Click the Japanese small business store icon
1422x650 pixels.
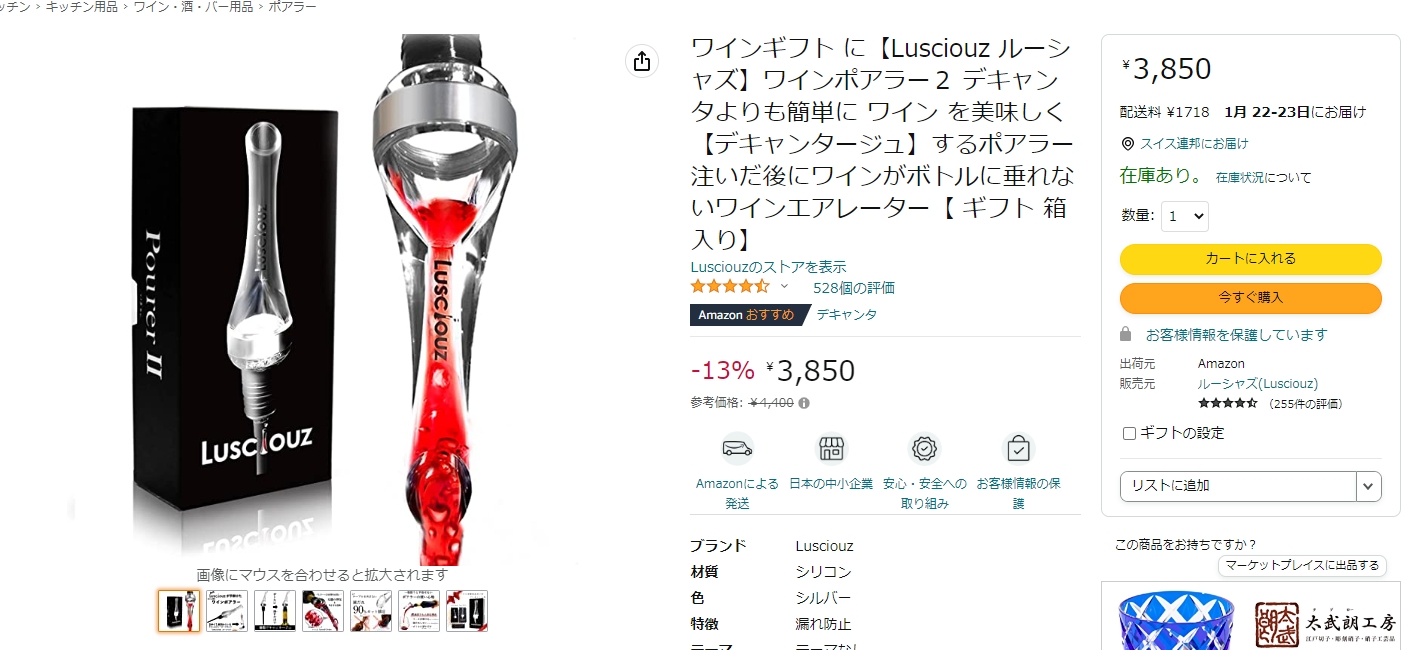coord(831,448)
